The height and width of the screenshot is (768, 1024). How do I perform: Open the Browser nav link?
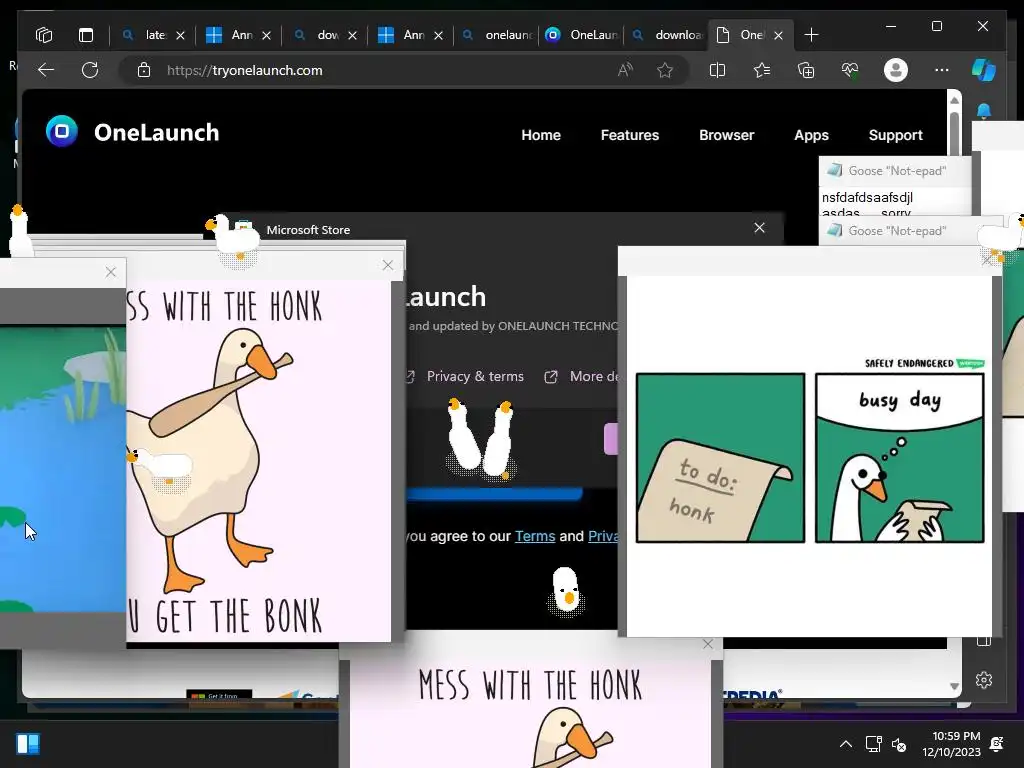coord(726,135)
